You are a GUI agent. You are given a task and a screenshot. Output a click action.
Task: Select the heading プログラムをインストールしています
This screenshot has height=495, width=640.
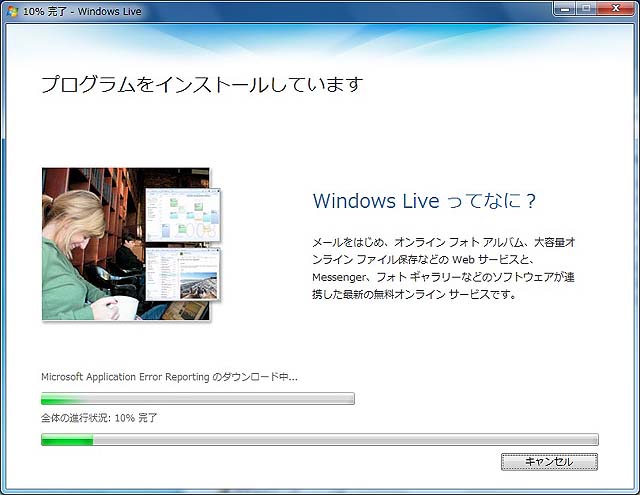201,84
